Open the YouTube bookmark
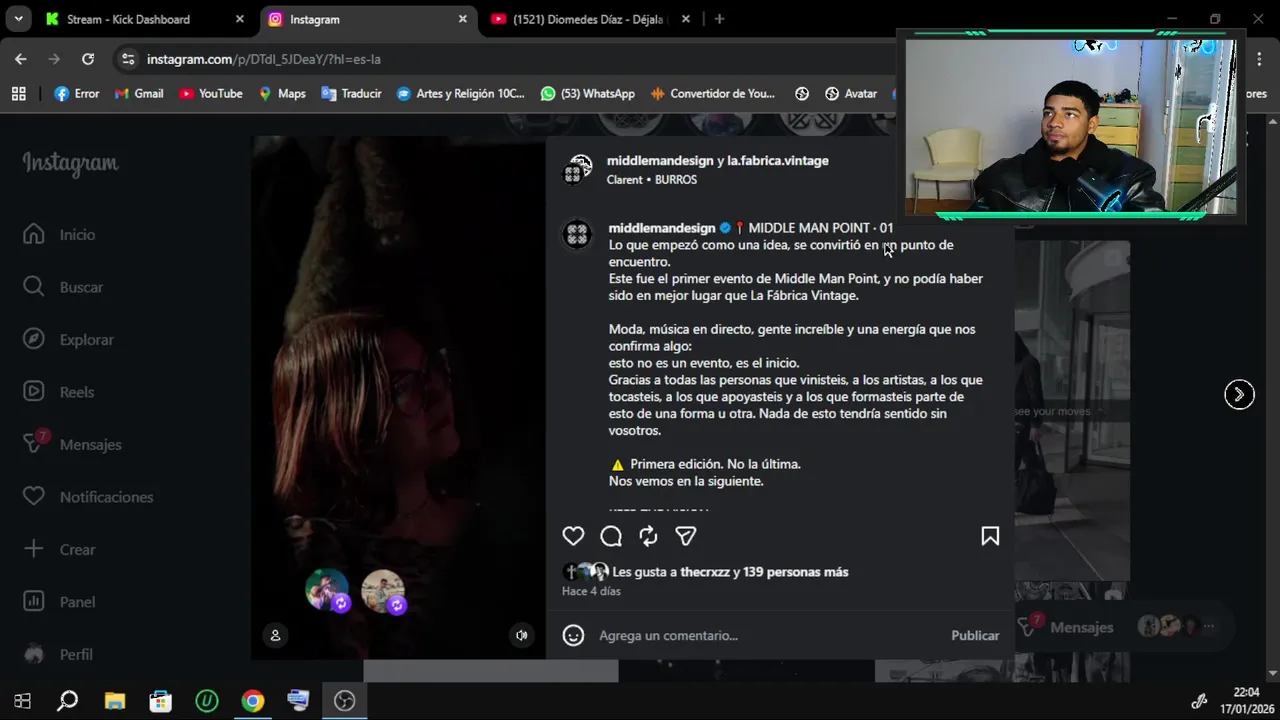Image resolution: width=1280 pixels, height=720 pixels. 211,94
